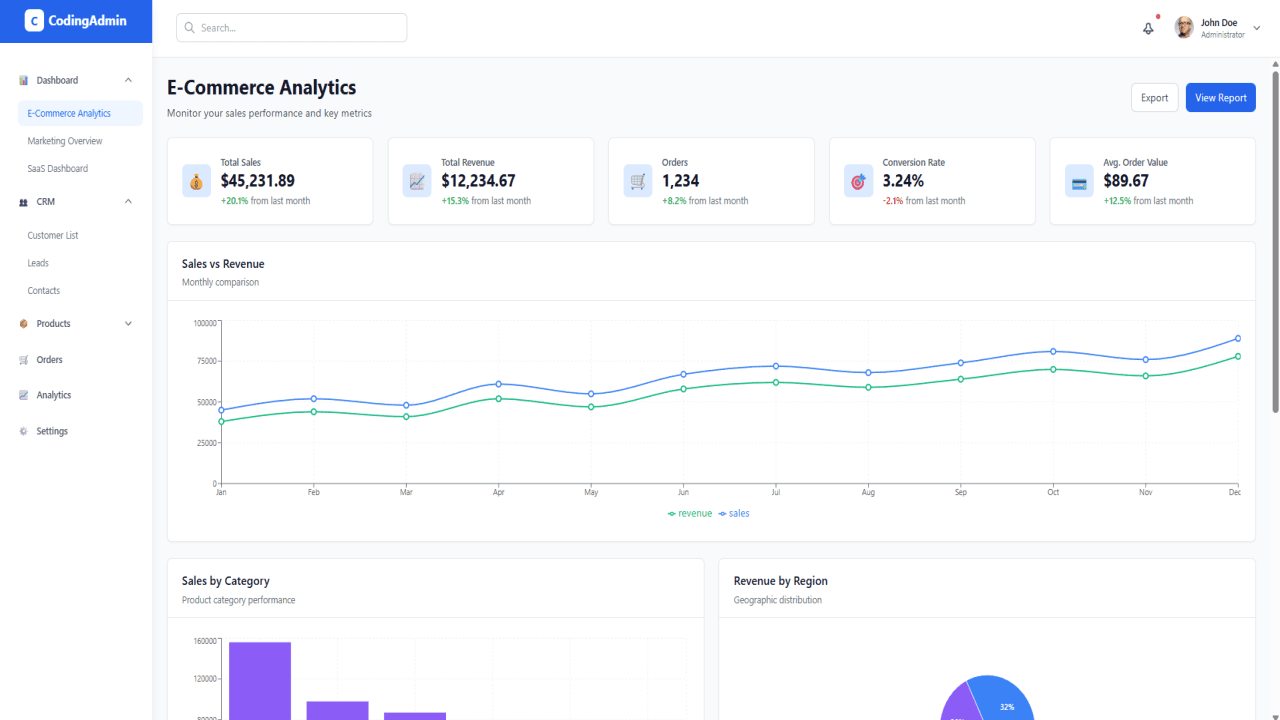Click the Settings gear icon
This screenshot has width=1280, height=720.
pos(24,431)
